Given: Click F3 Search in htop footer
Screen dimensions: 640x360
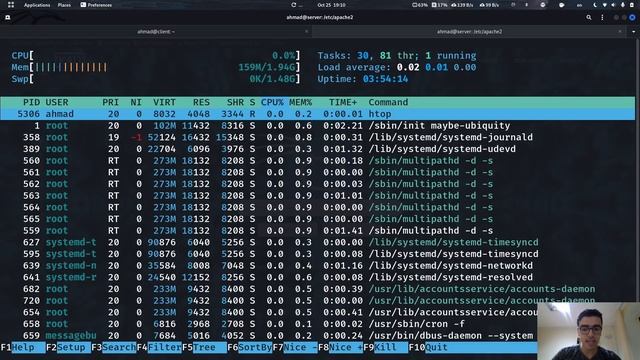Looking at the screenshot, I should [113, 347].
